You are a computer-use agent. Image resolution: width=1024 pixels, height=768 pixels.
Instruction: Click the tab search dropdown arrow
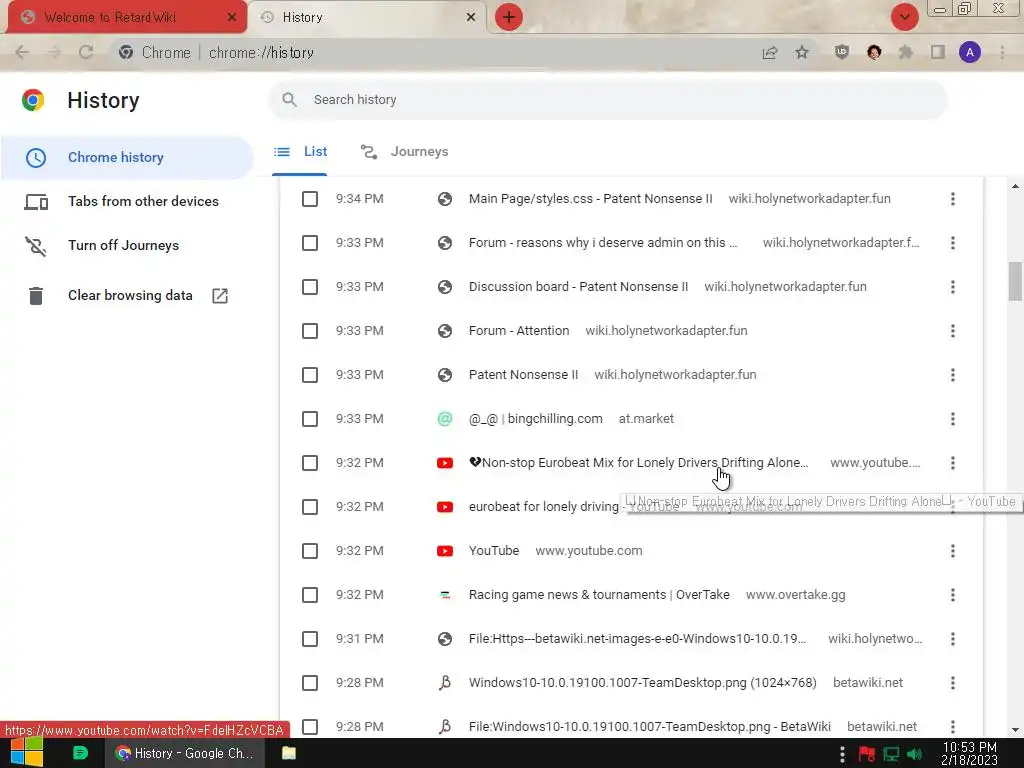[904, 17]
